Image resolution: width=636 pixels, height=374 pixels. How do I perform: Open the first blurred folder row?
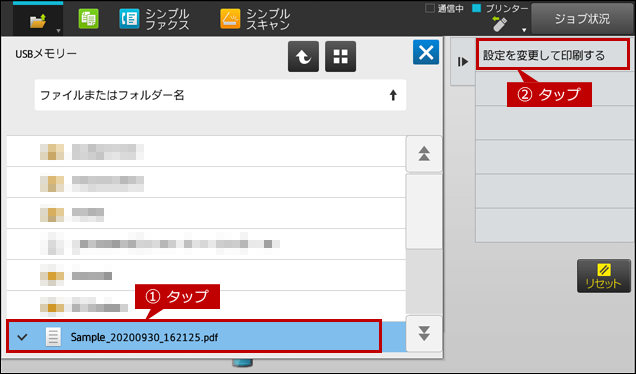(x=206, y=152)
